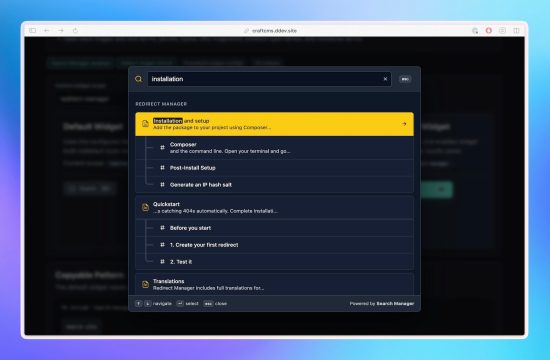Click the esc button beside search field
Image resolution: width=550 pixels, height=360 pixels.
[405, 79]
